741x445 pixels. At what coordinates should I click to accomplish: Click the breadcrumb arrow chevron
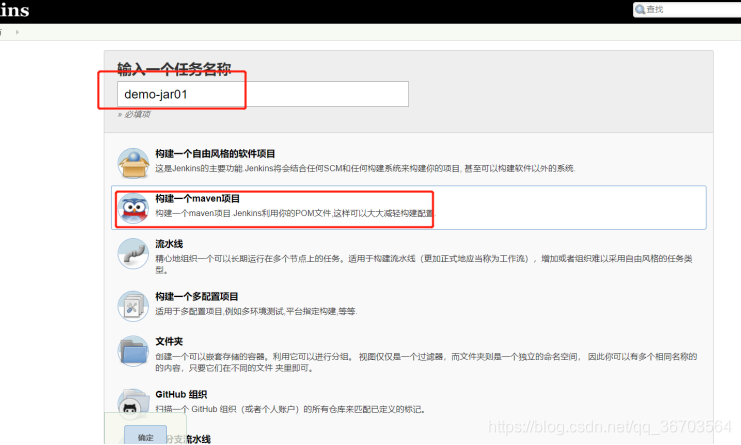(x=17, y=32)
